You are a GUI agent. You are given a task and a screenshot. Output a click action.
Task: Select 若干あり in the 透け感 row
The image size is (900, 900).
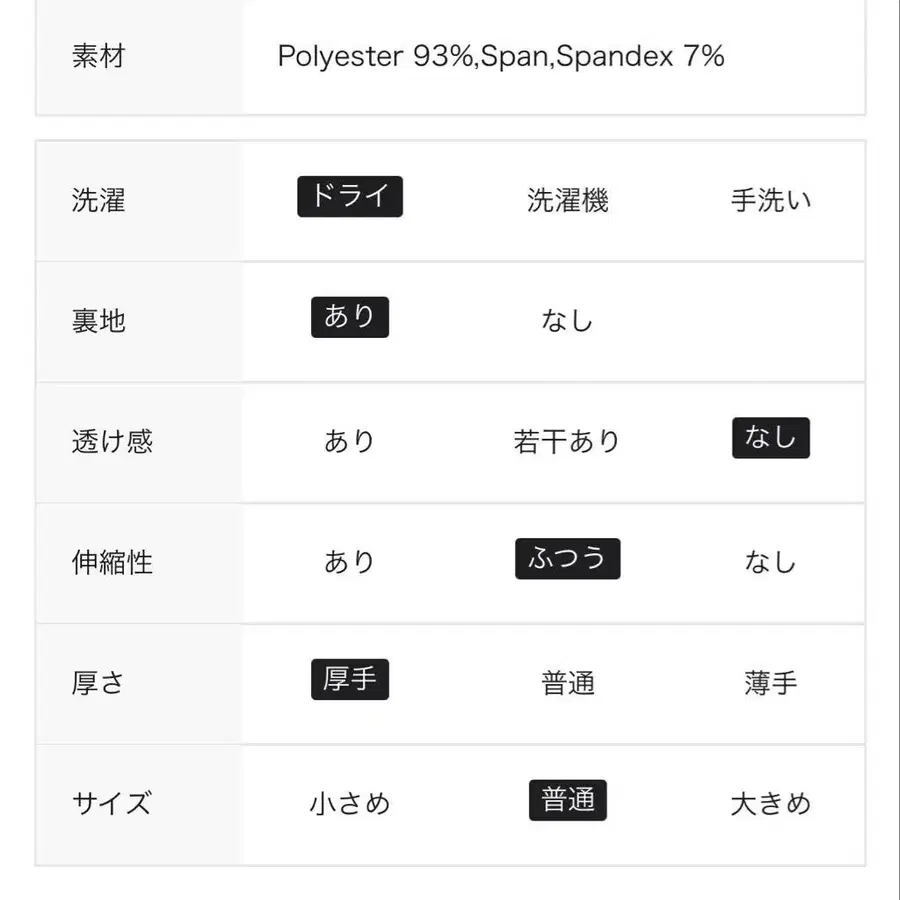point(567,442)
